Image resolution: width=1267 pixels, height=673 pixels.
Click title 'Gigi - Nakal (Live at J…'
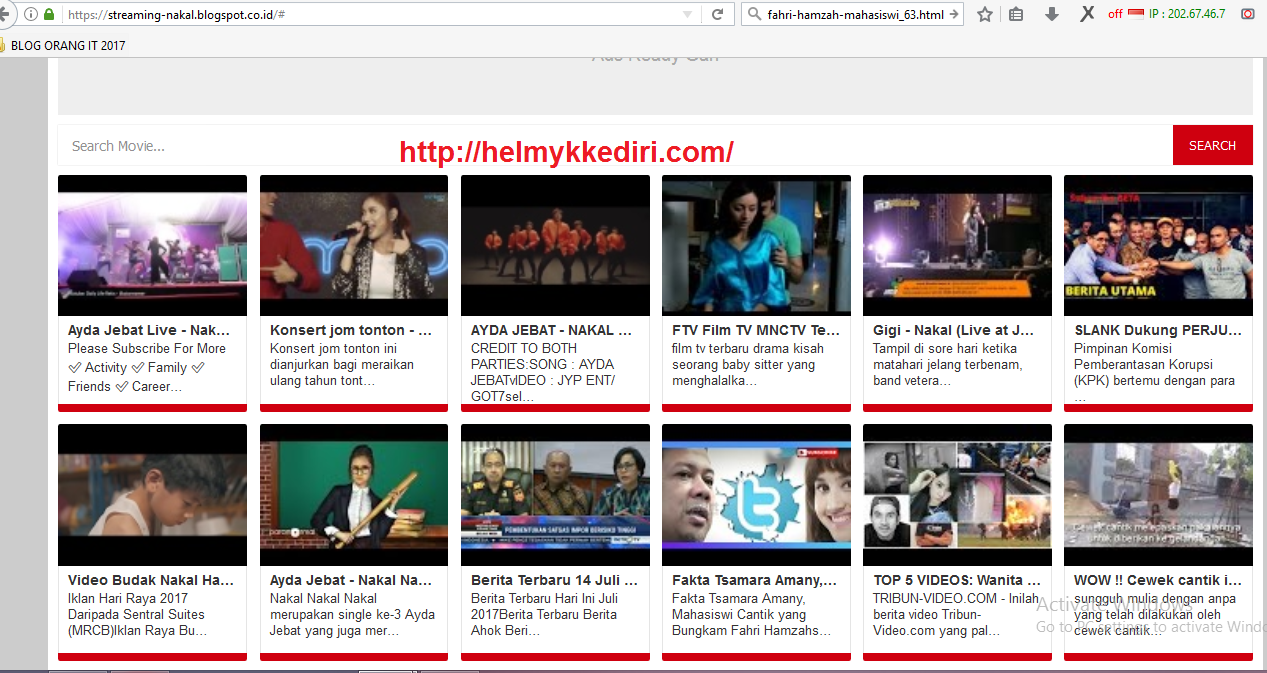(x=954, y=330)
